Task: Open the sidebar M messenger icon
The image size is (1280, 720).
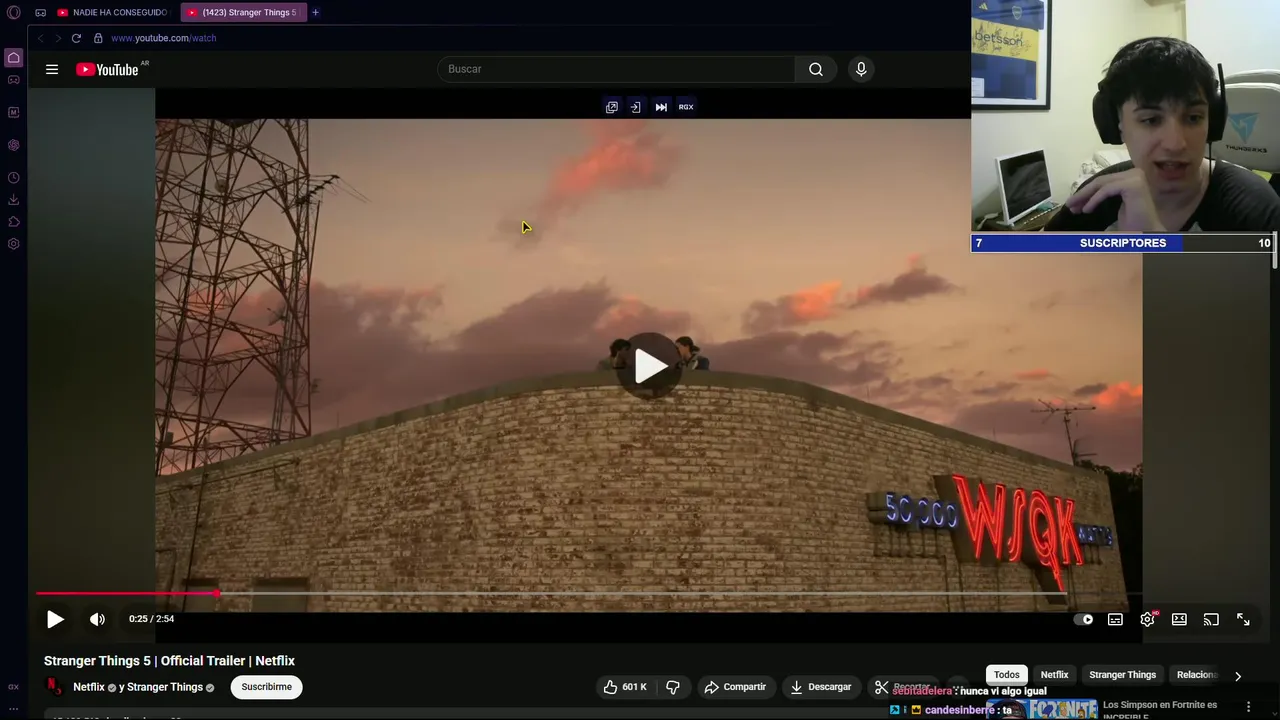Action: pyautogui.click(x=13, y=112)
